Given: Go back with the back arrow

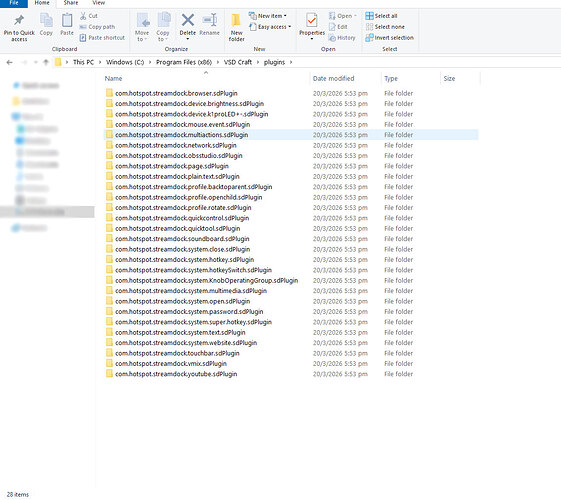Looking at the screenshot, I should pyautogui.click(x=10, y=62).
